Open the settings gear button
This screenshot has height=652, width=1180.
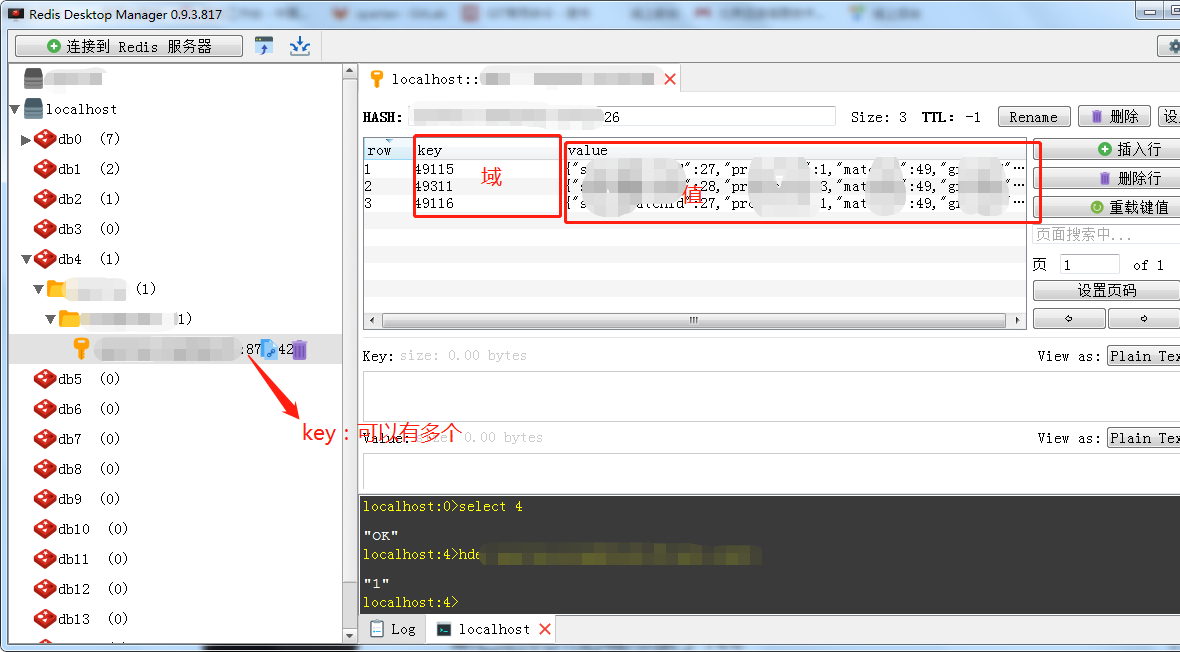[1170, 47]
